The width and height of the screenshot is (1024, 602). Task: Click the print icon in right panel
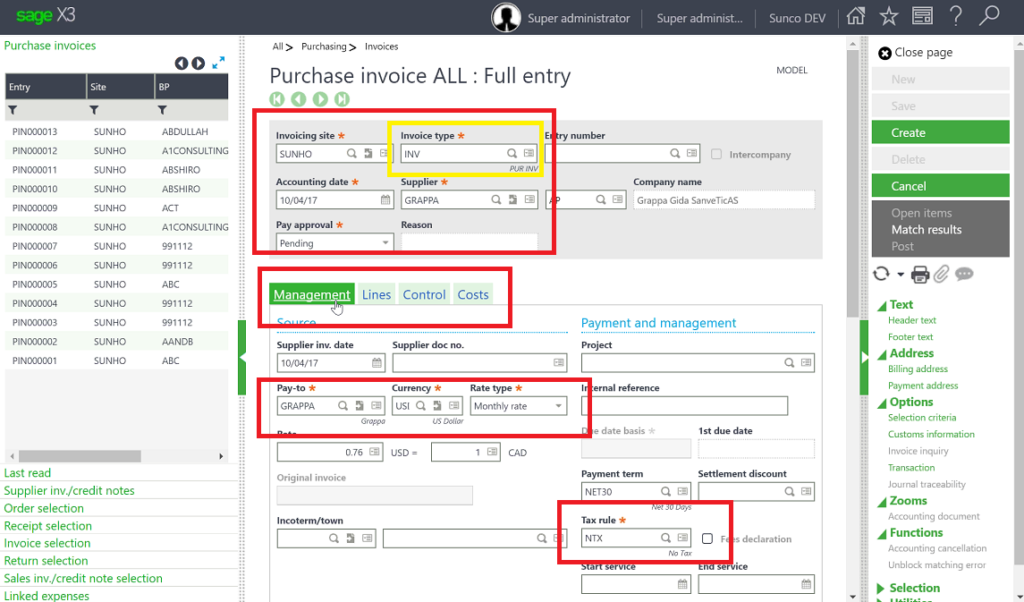pyautogui.click(x=920, y=274)
